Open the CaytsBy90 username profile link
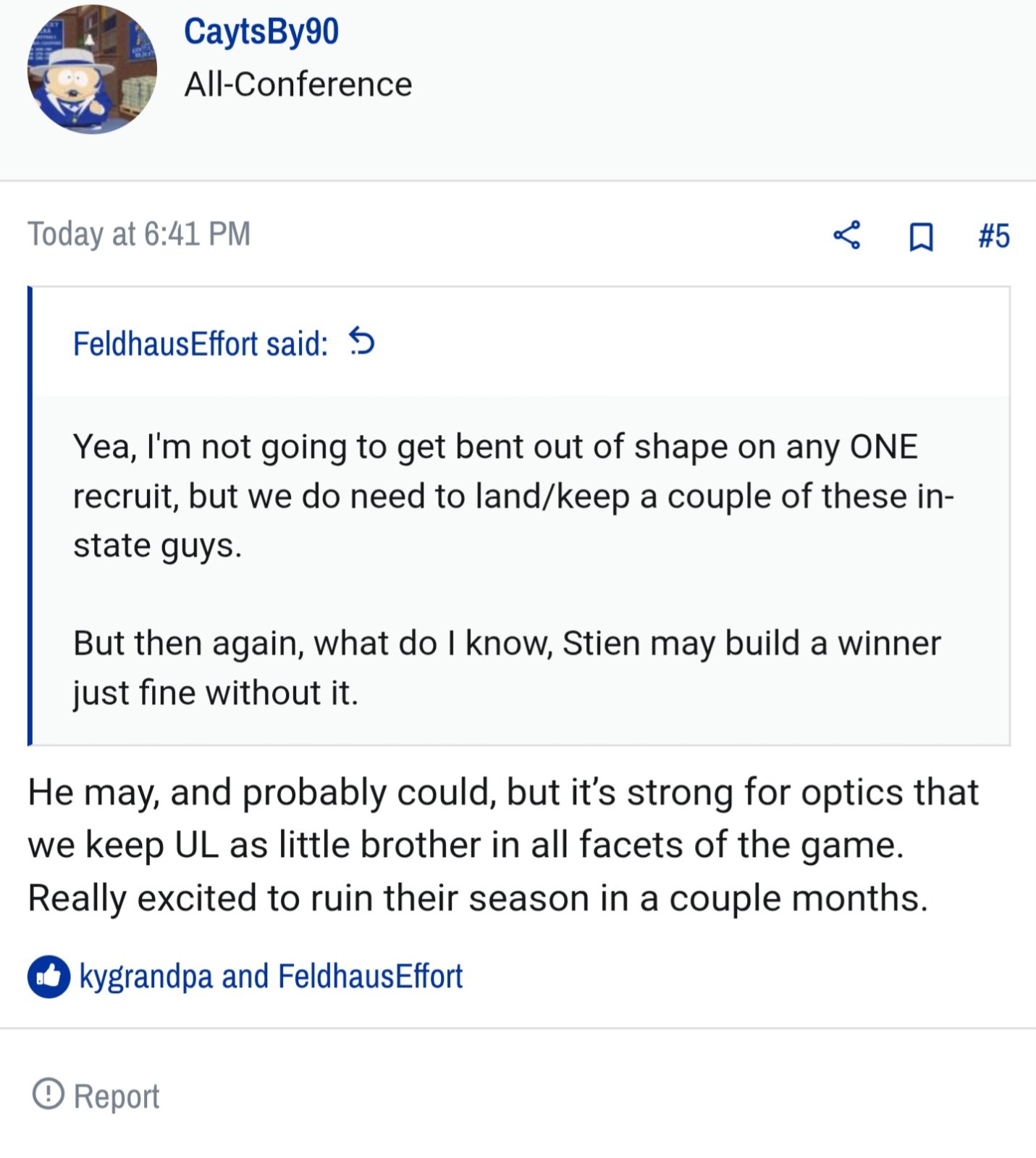This screenshot has height=1158, width=1036. (x=261, y=32)
